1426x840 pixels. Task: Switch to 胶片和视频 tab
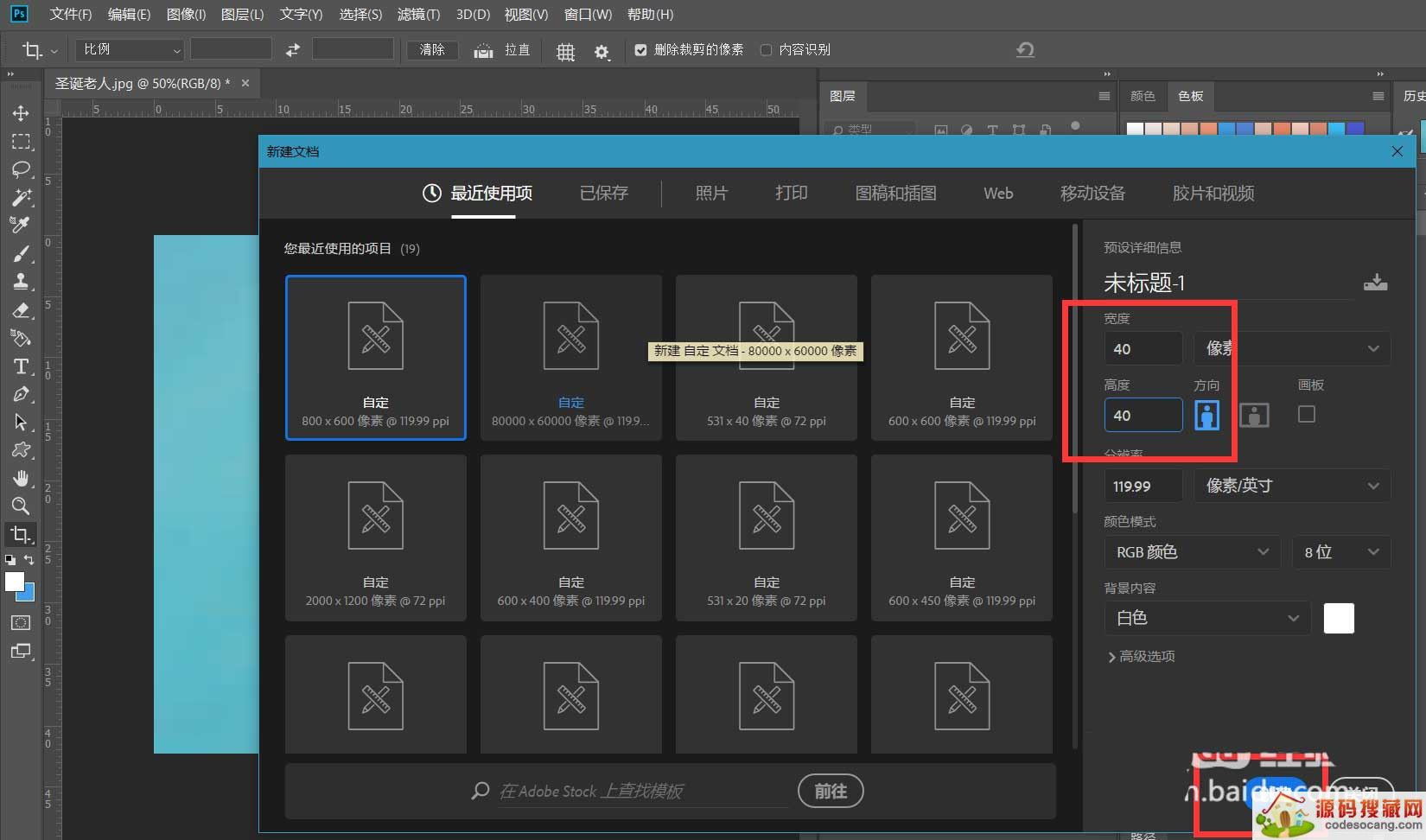tap(1213, 194)
